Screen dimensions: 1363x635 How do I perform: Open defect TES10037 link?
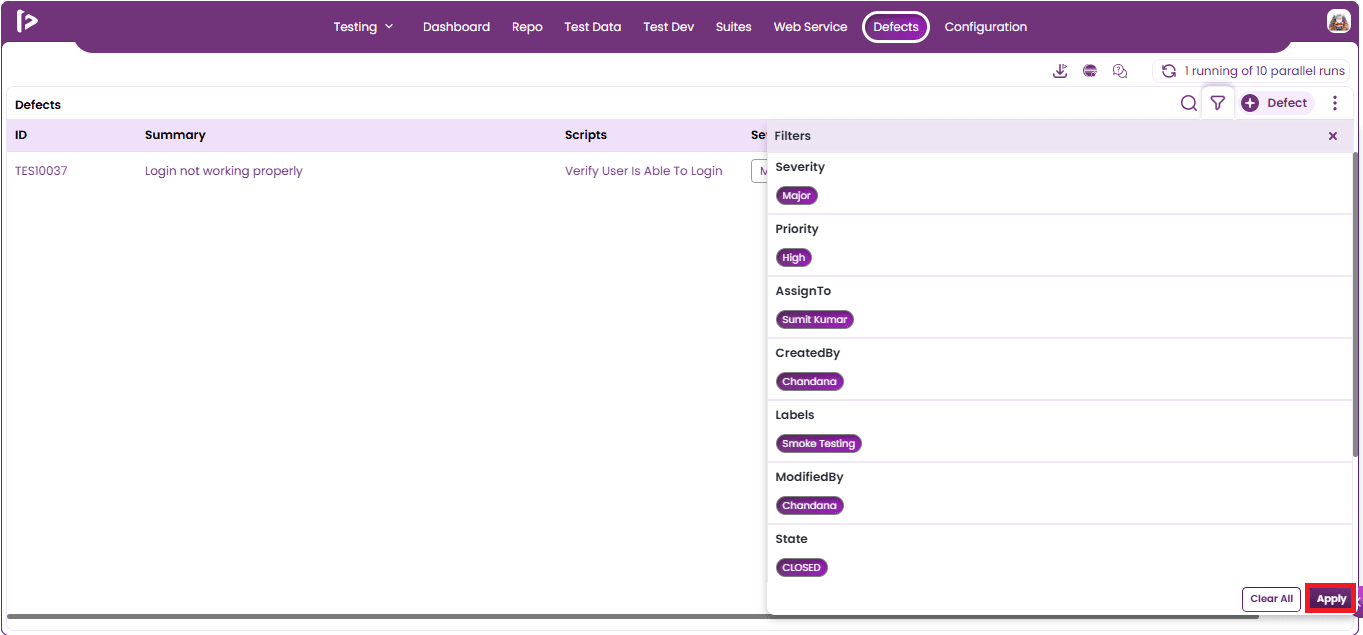pyautogui.click(x=41, y=171)
